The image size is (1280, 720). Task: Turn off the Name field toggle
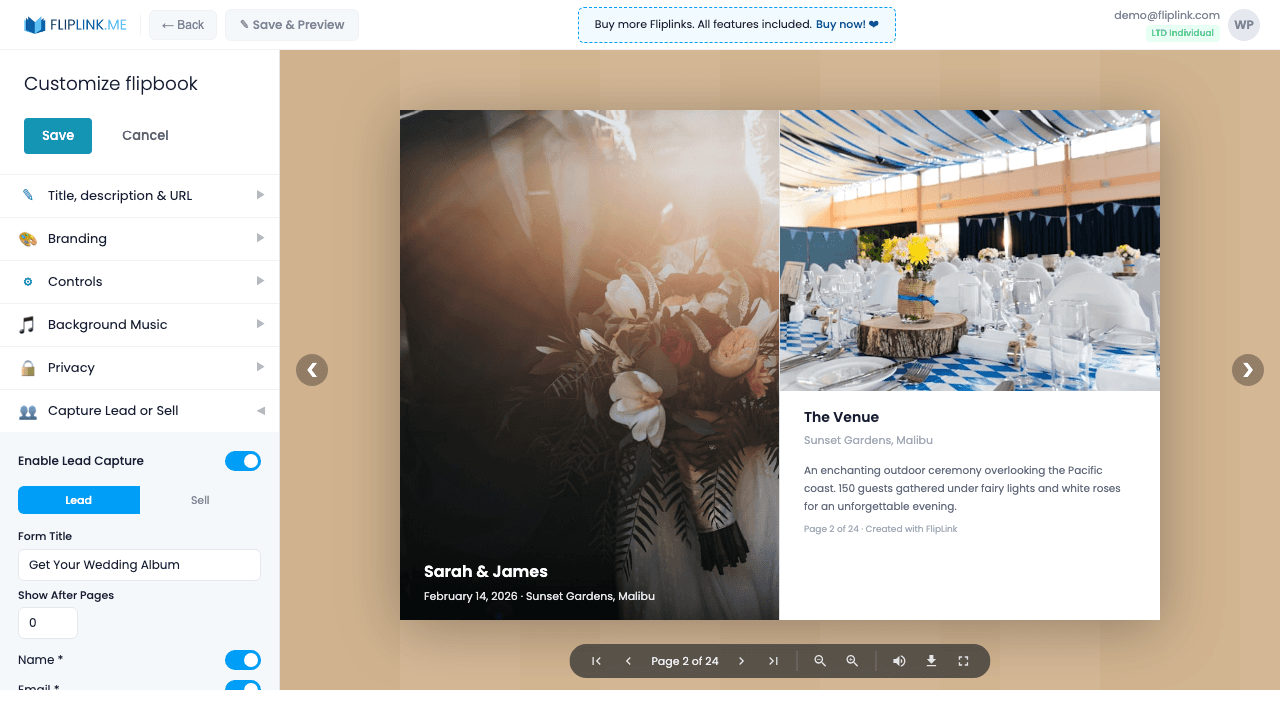(x=243, y=660)
